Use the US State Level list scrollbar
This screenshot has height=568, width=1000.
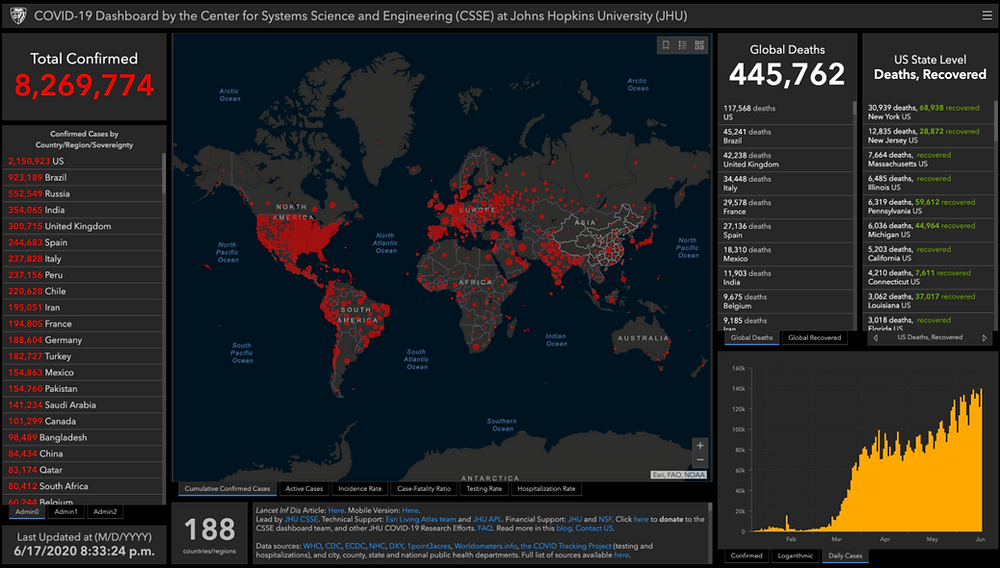(x=995, y=121)
